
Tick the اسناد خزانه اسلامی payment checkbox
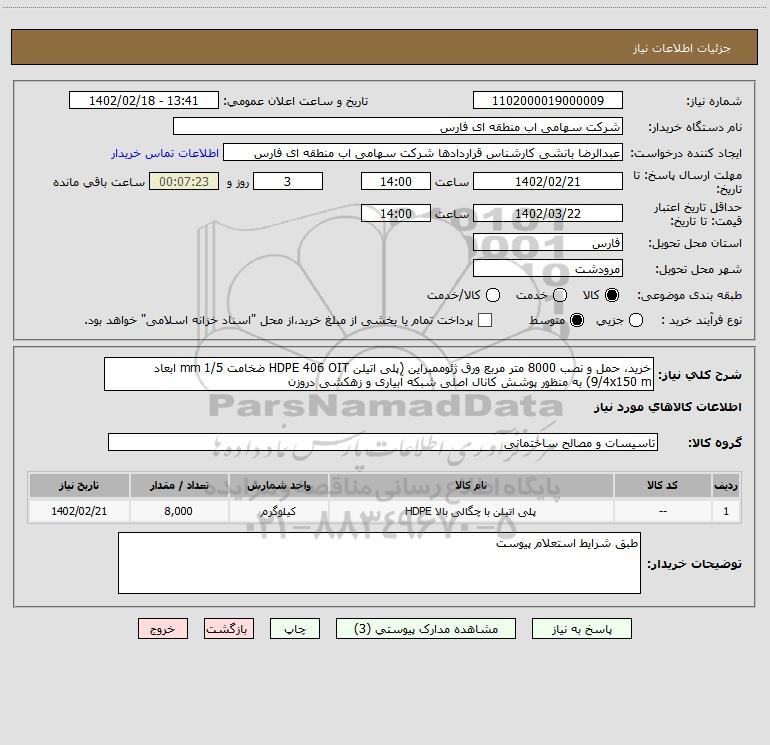pyautogui.click(x=485, y=320)
